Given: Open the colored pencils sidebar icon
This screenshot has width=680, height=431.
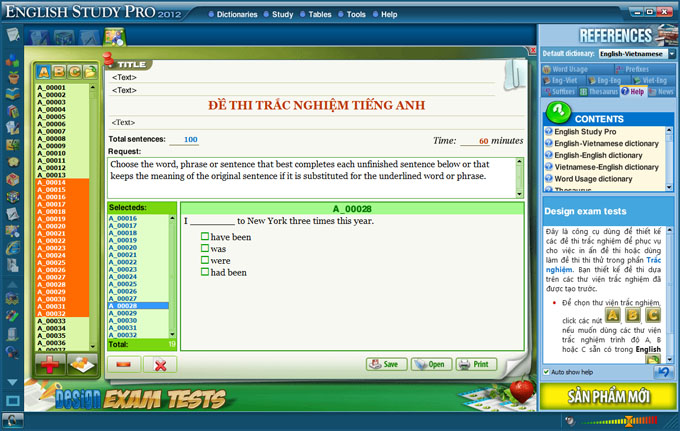Looking at the screenshot, I should [x=13, y=316].
